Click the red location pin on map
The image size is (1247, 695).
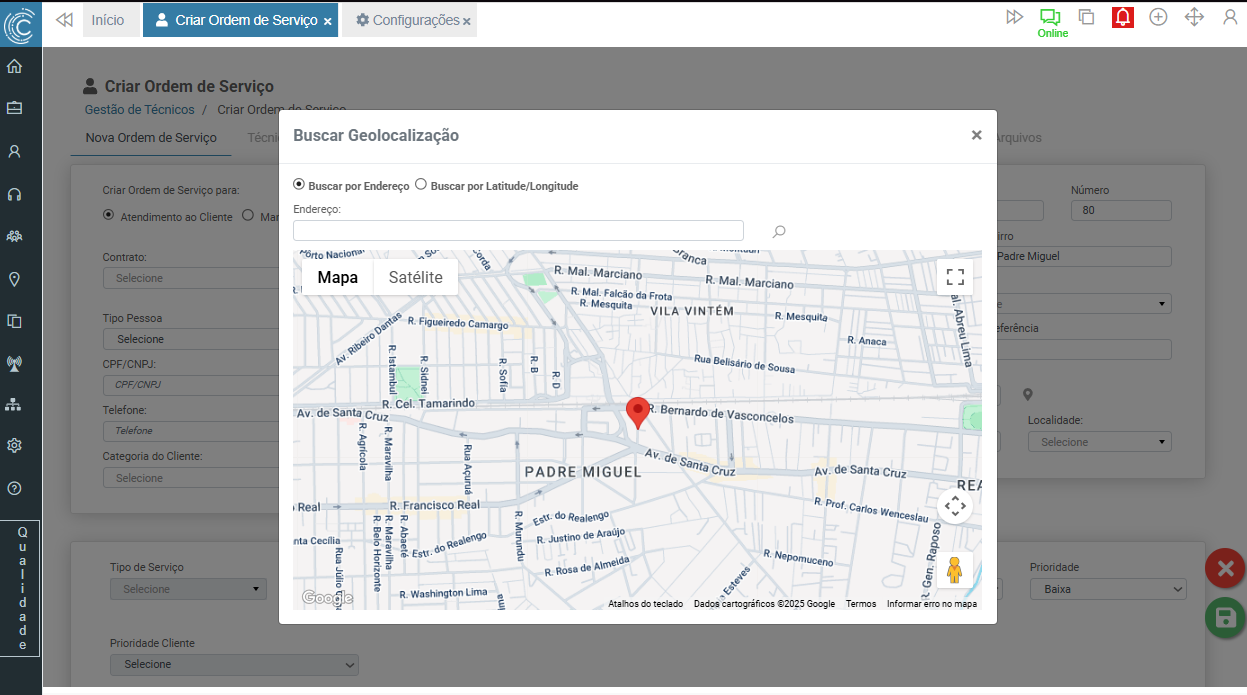point(637,411)
